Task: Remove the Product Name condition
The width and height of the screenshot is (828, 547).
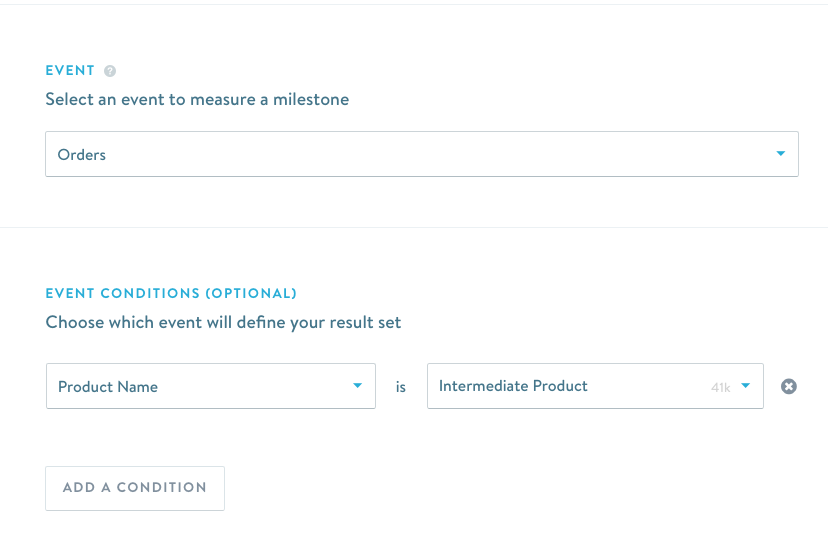Action: tap(789, 386)
